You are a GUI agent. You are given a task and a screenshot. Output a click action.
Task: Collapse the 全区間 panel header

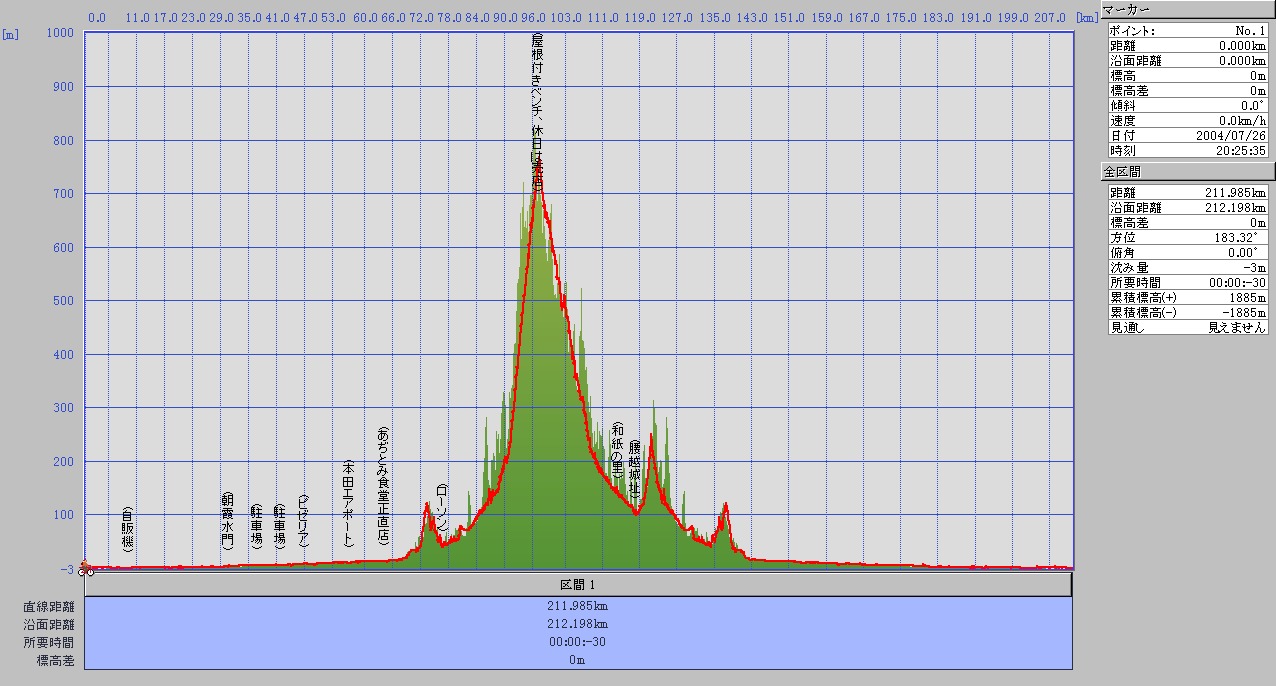click(x=1186, y=172)
